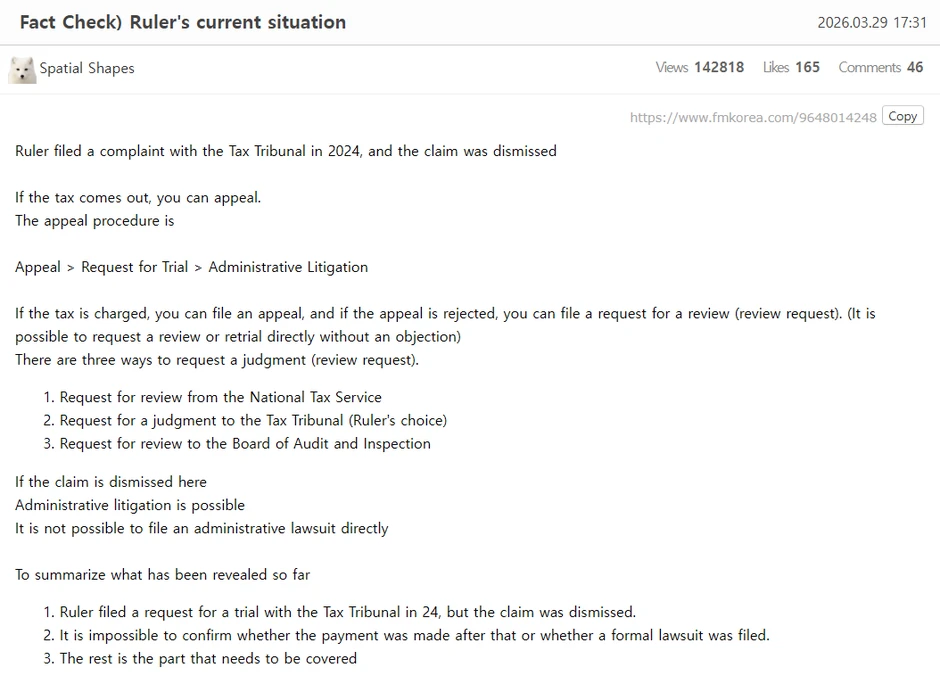Open the Spatial Shapes author profile name

(86, 69)
